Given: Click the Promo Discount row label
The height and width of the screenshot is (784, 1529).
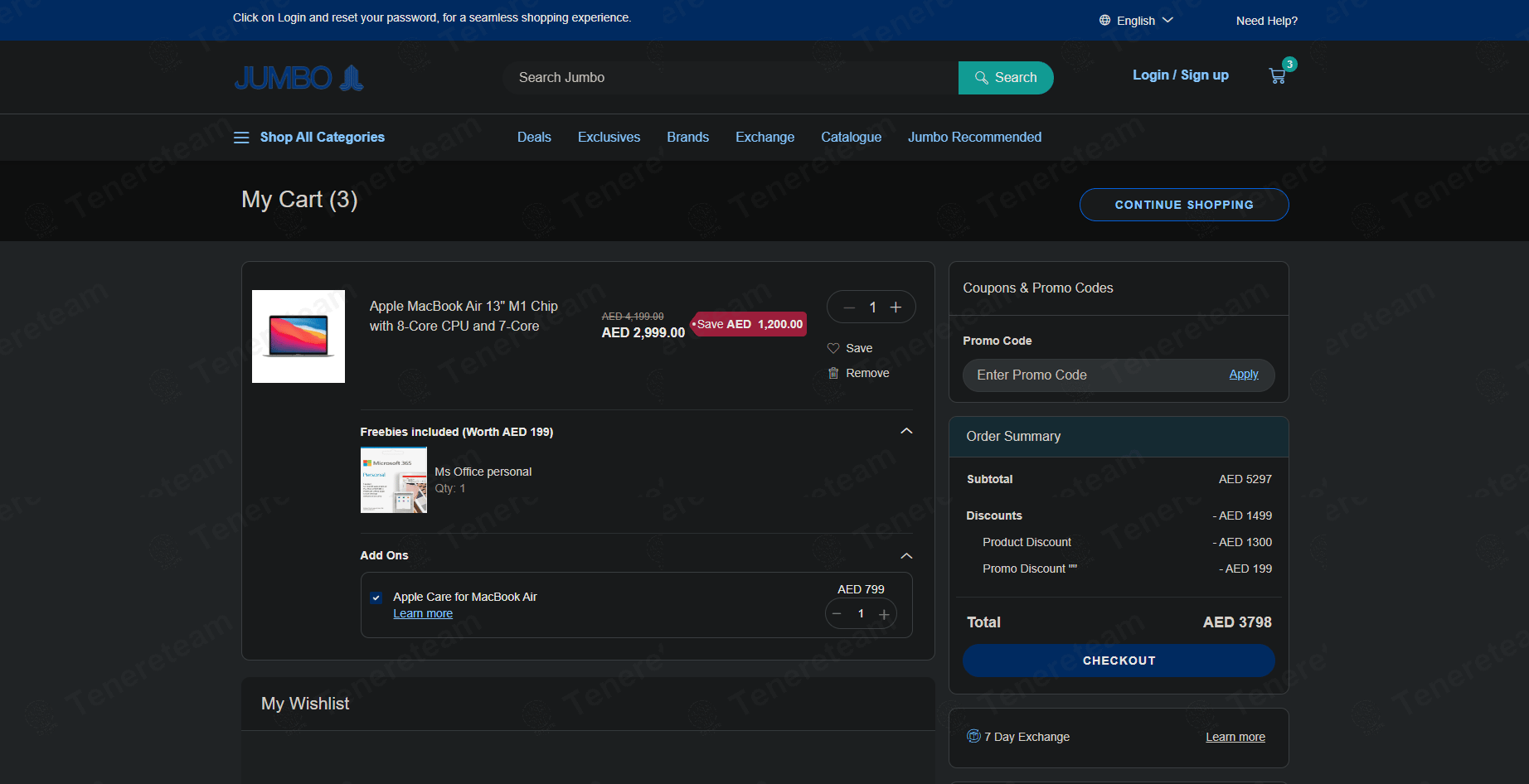Looking at the screenshot, I should [x=1030, y=569].
